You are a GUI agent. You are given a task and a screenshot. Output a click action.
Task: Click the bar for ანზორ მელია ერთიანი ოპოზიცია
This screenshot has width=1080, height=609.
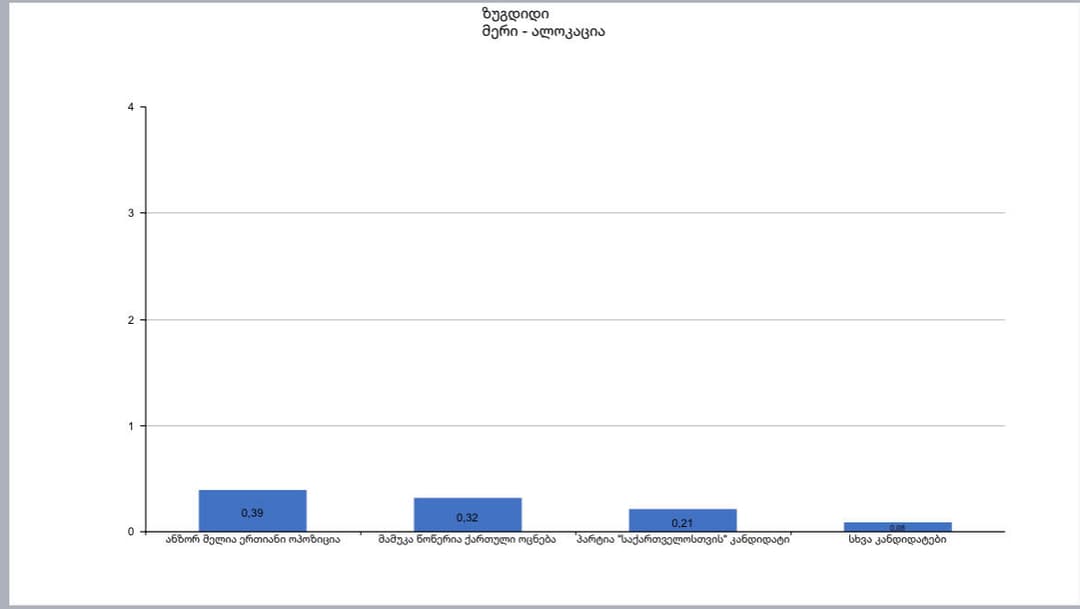tap(252, 500)
